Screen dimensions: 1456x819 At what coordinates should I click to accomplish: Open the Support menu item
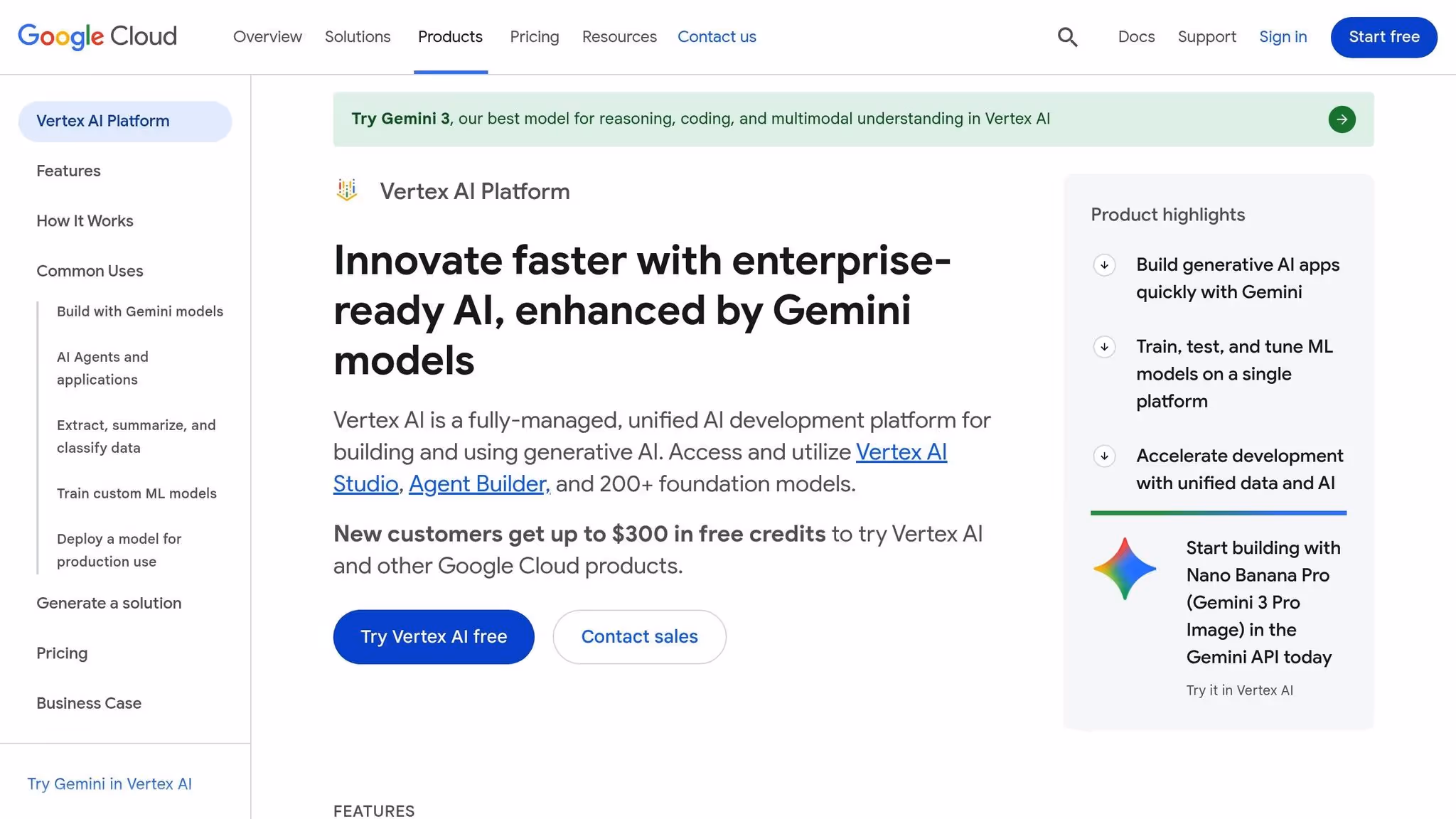1206,36
